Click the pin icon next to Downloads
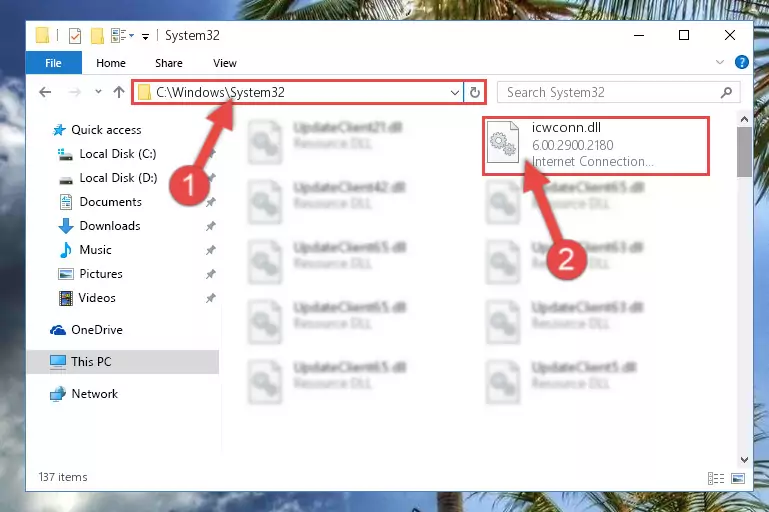 coord(211,226)
